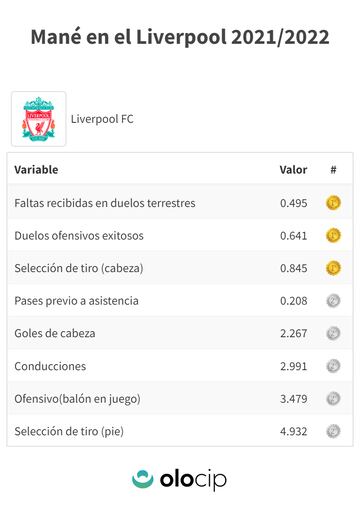360x506 pixels.
Task: Click gold medal for Selección de tiro (cabeza)
Action: point(333,268)
